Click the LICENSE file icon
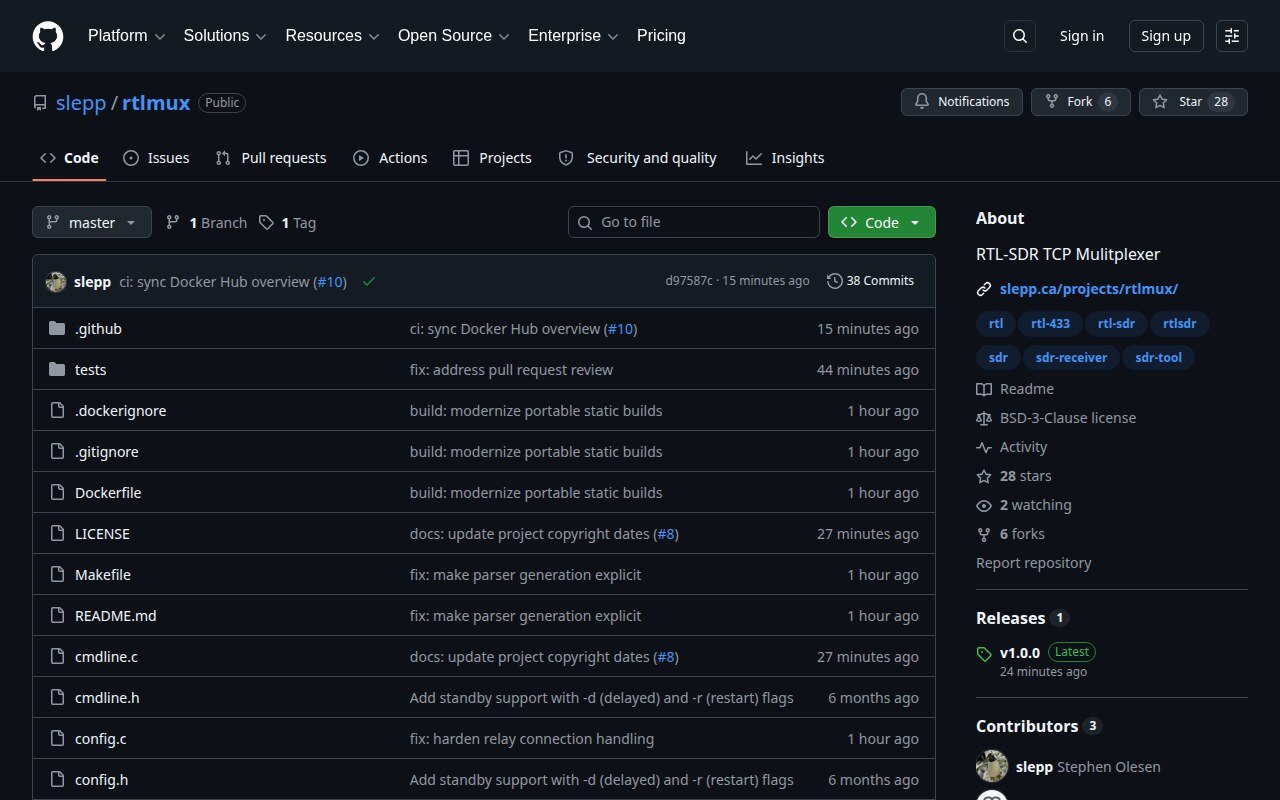Image resolution: width=1280 pixels, height=800 pixels. 57,534
